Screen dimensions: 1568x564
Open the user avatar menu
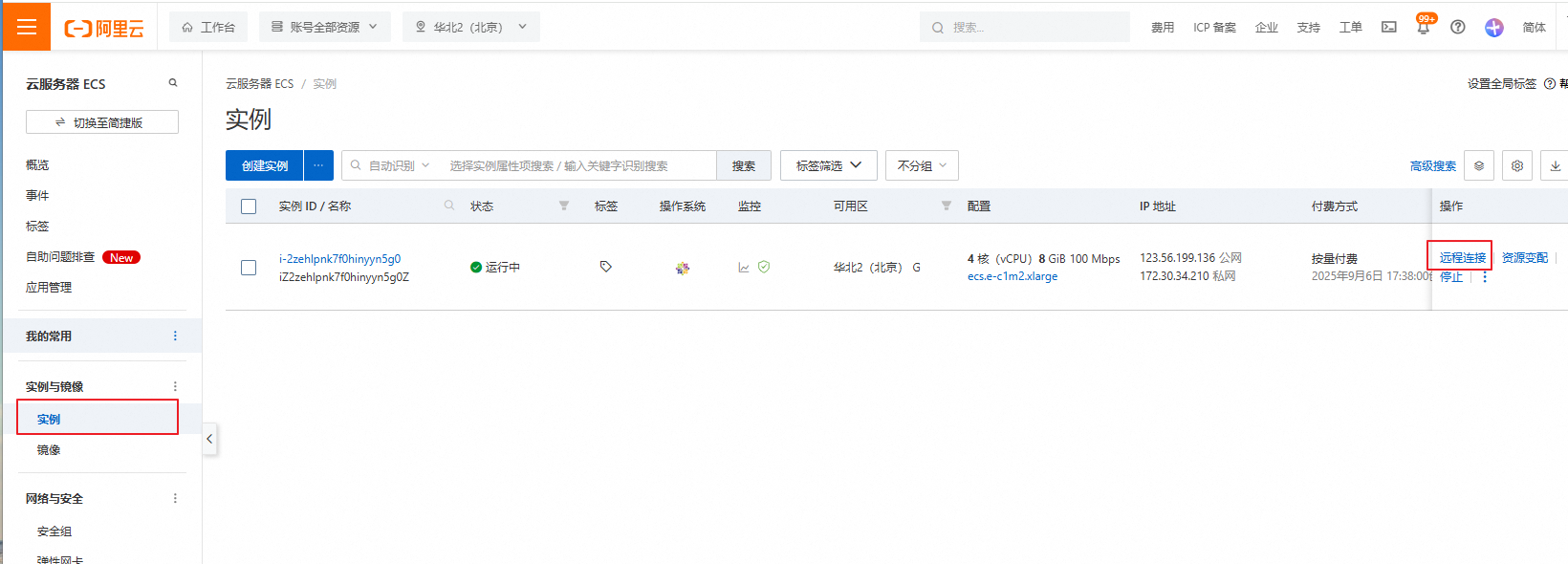coord(1494,28)
